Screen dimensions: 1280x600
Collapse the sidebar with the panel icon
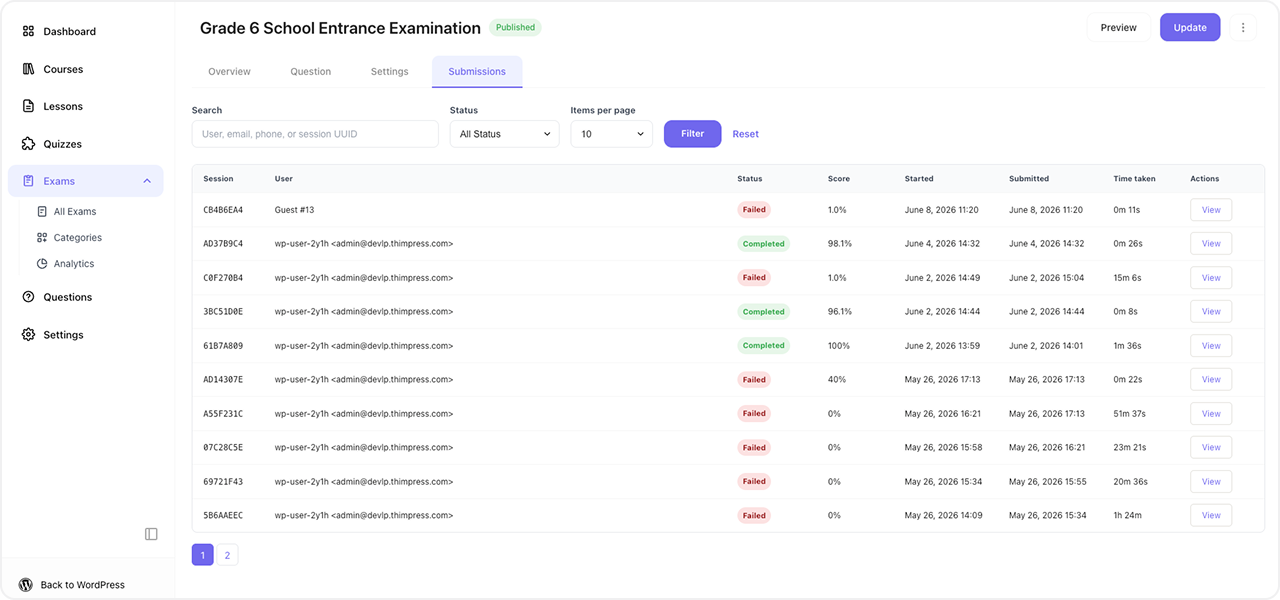(151, 534)
